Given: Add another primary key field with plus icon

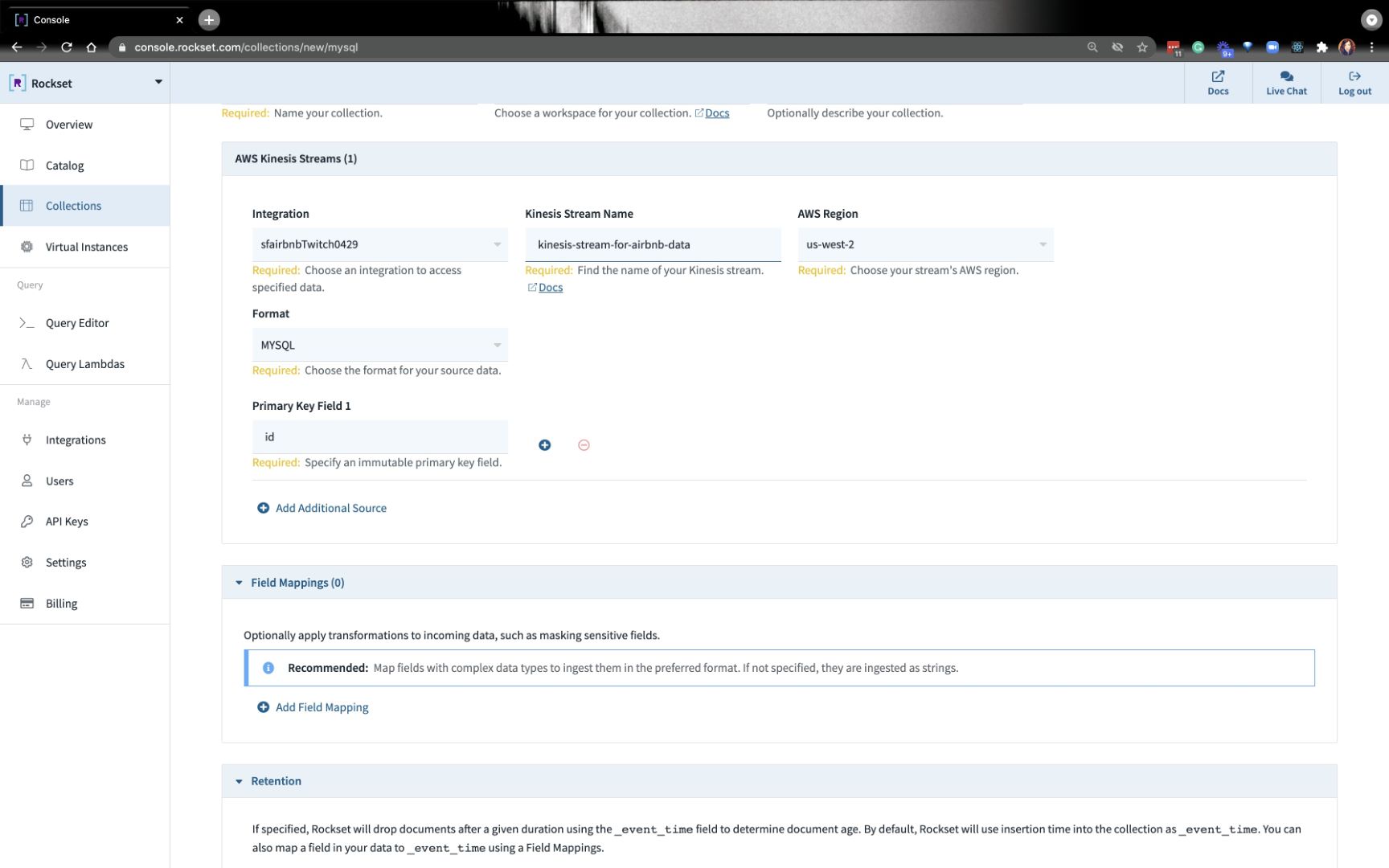Looking at the screenshot, I should [545, 445].
